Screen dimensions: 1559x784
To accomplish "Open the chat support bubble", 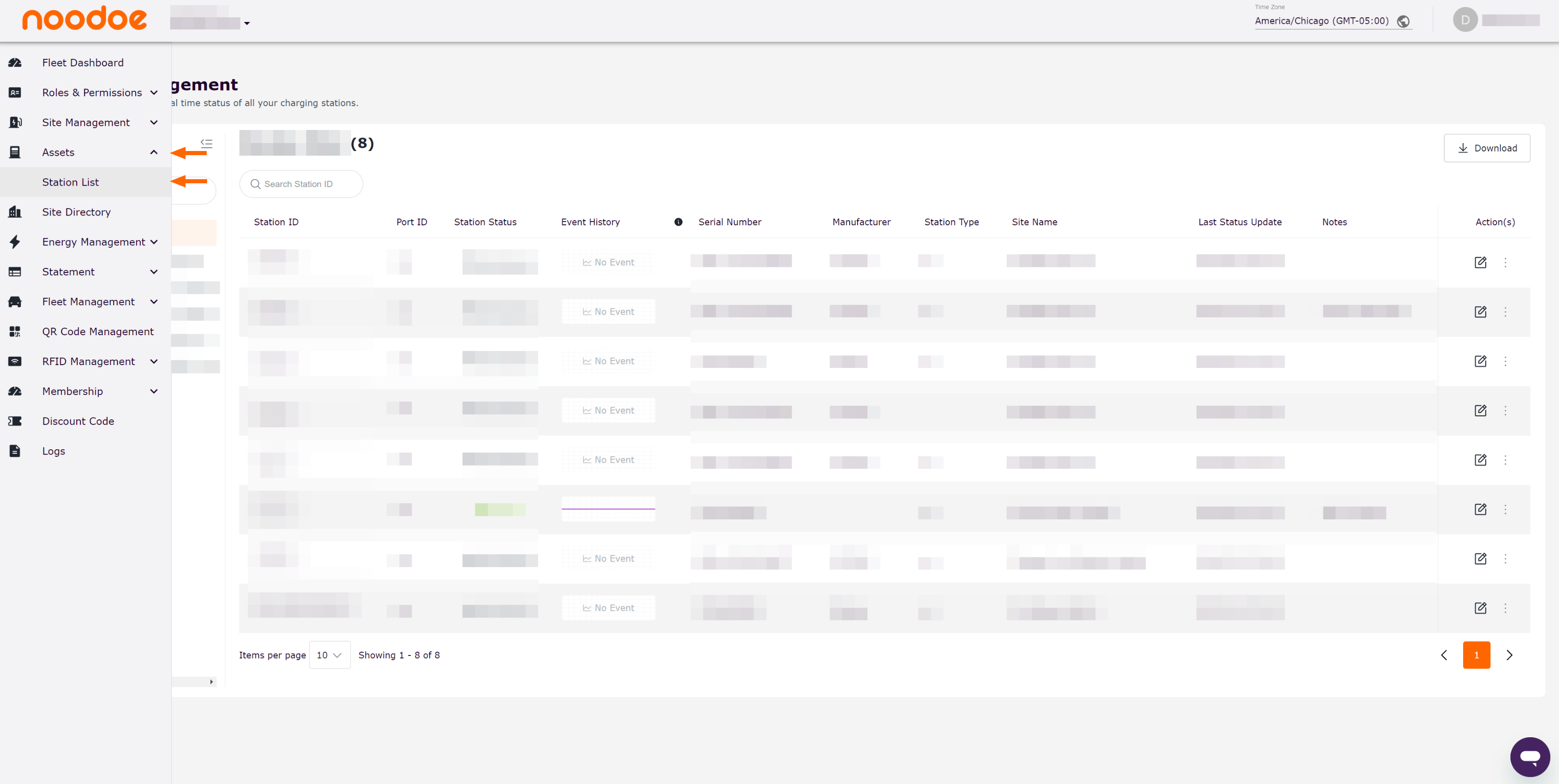I will click(1530, 756).
